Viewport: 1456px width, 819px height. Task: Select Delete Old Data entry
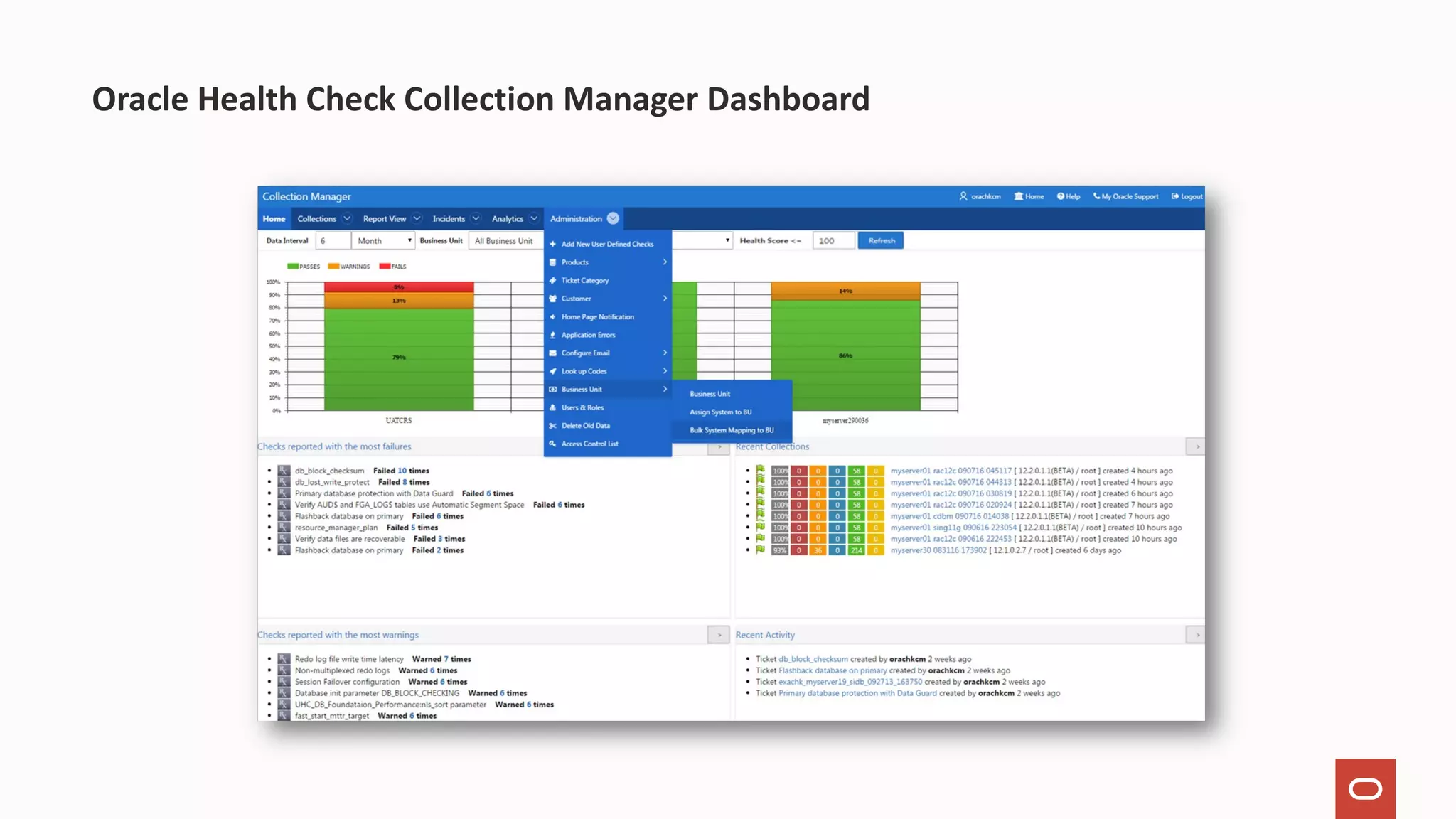(607, 425)
